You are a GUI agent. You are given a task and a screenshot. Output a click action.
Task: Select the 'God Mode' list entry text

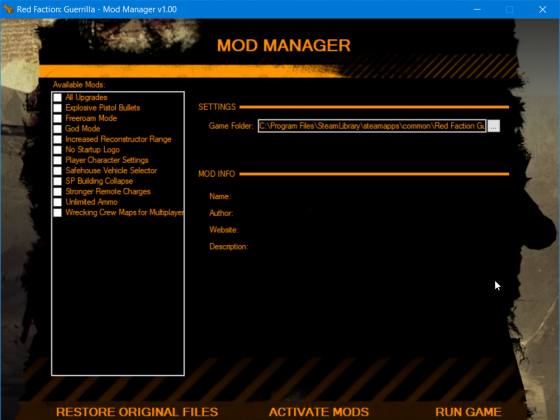point(82,129)
